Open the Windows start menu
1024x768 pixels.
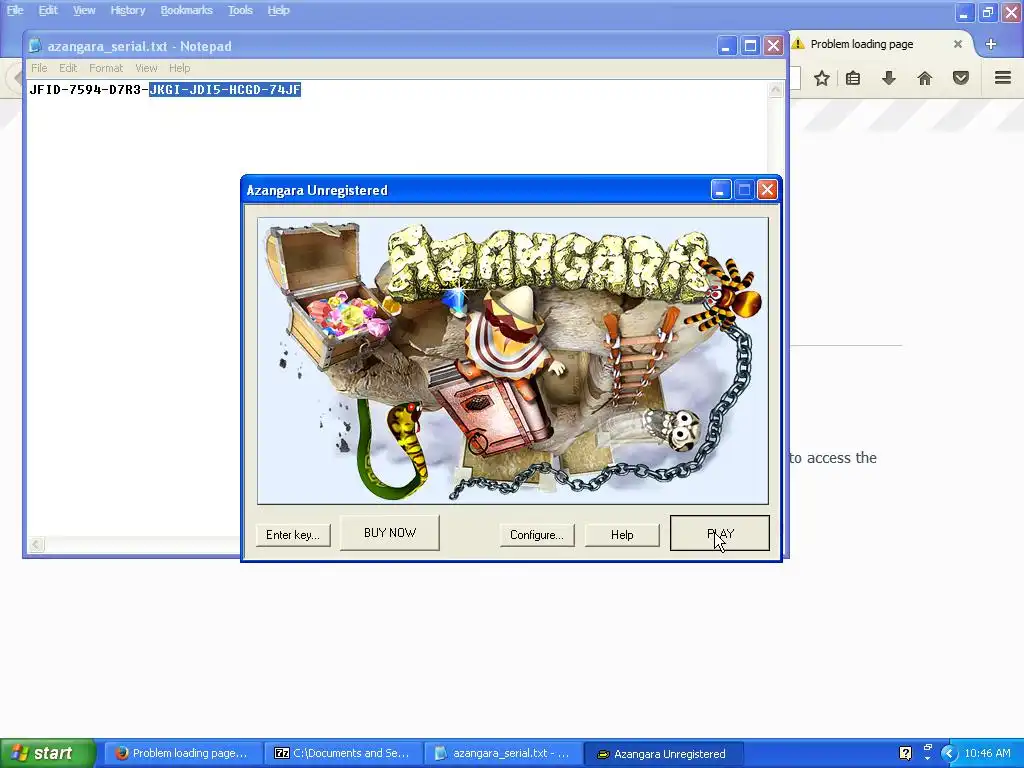(47, 754)
